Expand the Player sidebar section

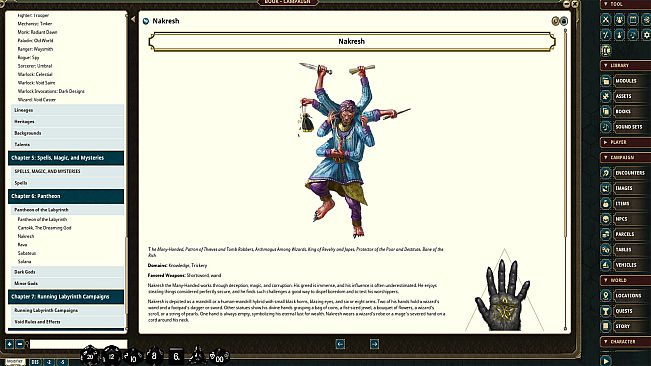point(606,142)
